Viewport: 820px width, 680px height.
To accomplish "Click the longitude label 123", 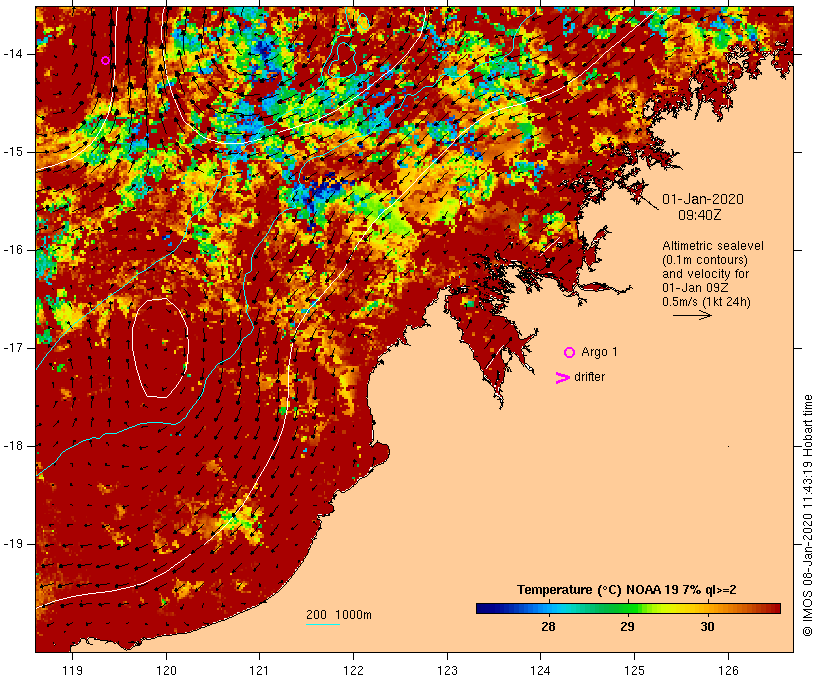I will pyautogui.click(x=447, y=671).
